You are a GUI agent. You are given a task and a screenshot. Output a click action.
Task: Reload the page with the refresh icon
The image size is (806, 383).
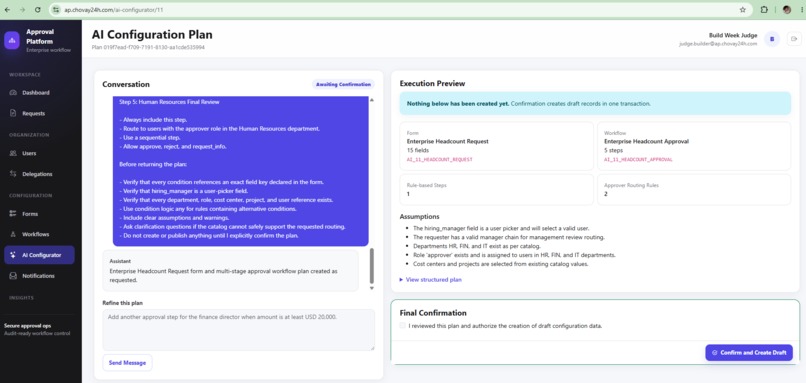click(x=38, y=9)
